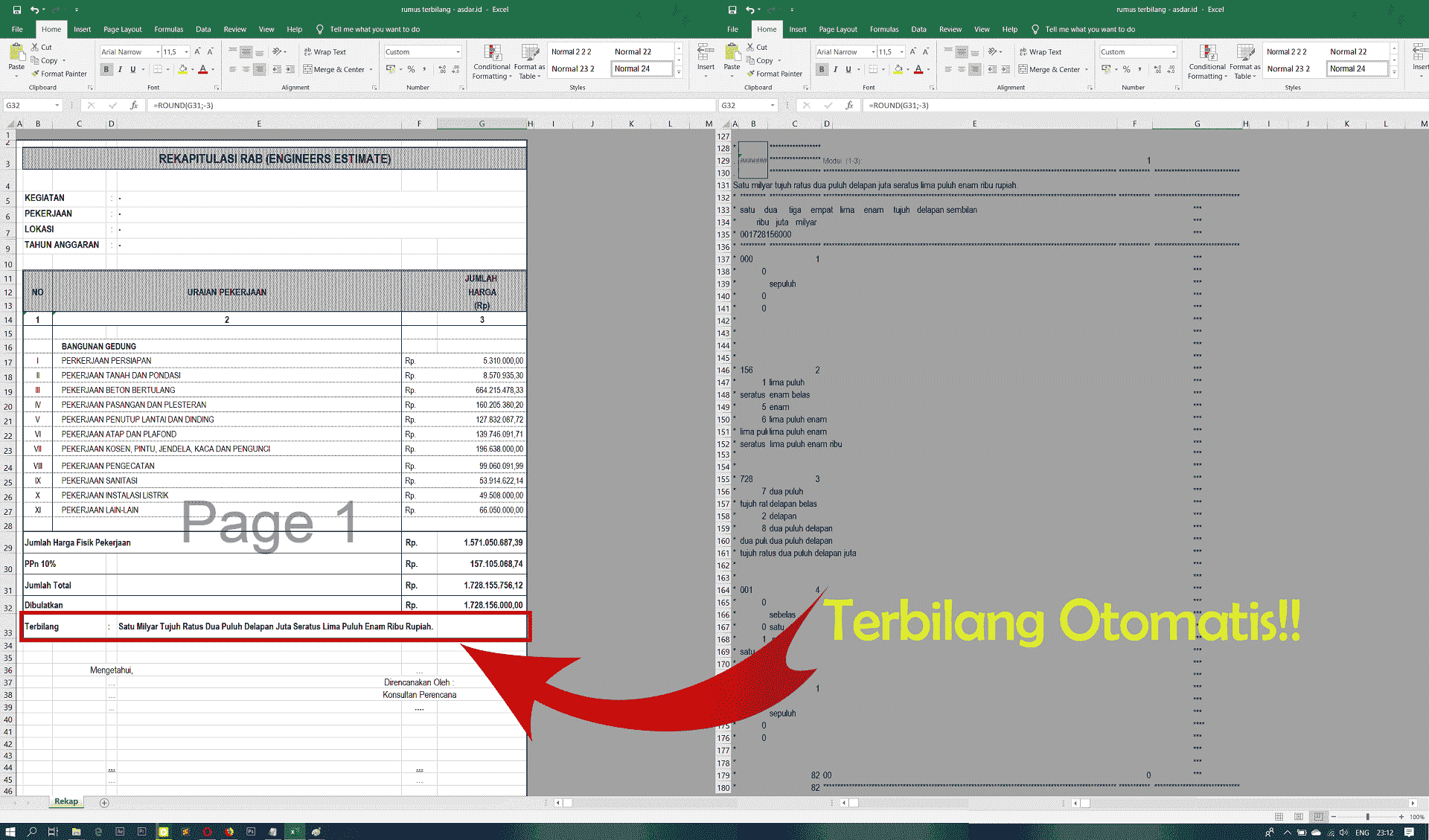Decrease font size in left window
The height and width of the screenshot is (840, 1429).
[x=211, y=51]
